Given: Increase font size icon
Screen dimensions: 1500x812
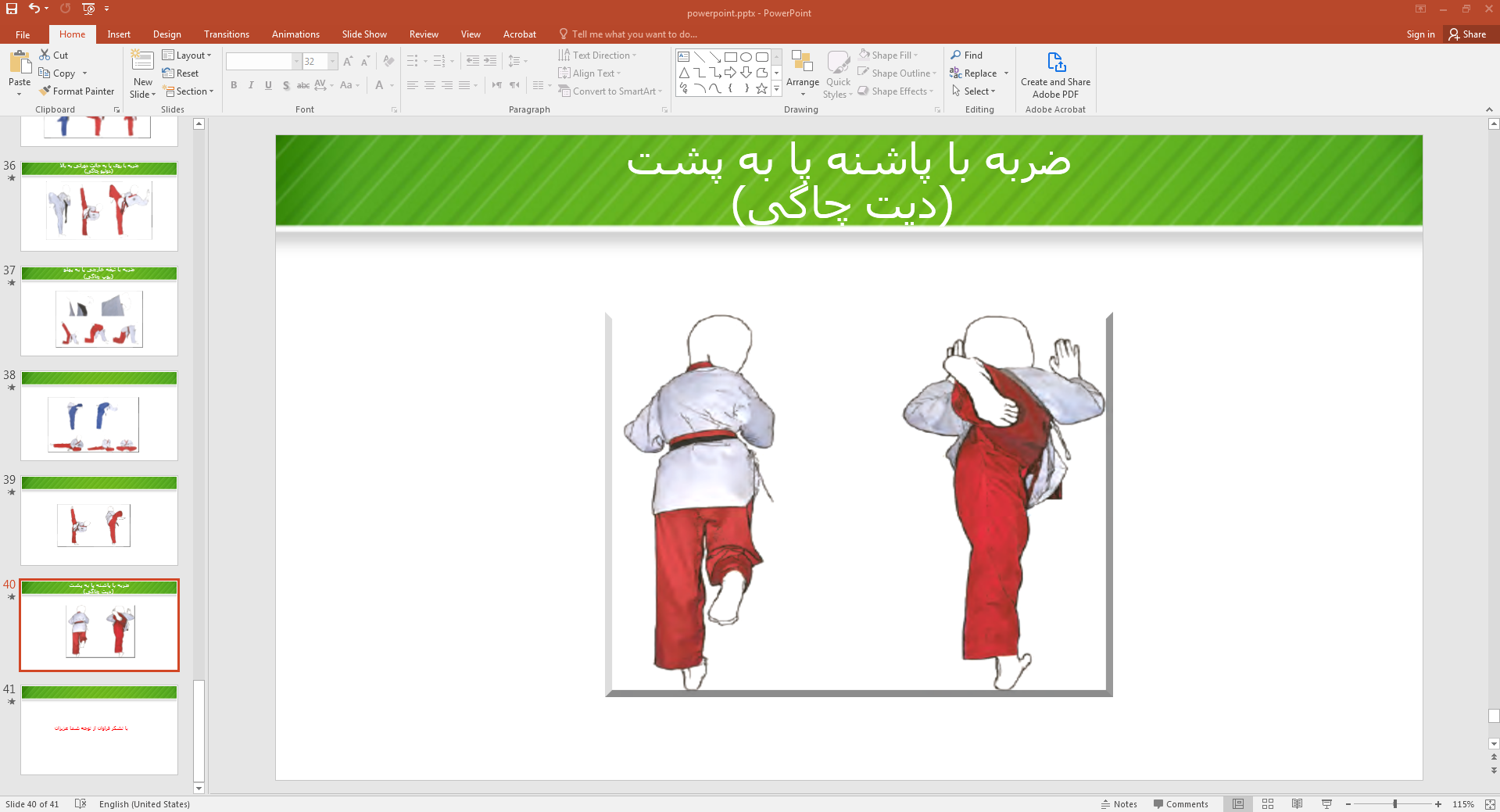Looking at the screenshot, I should click(x=348, y=61).
